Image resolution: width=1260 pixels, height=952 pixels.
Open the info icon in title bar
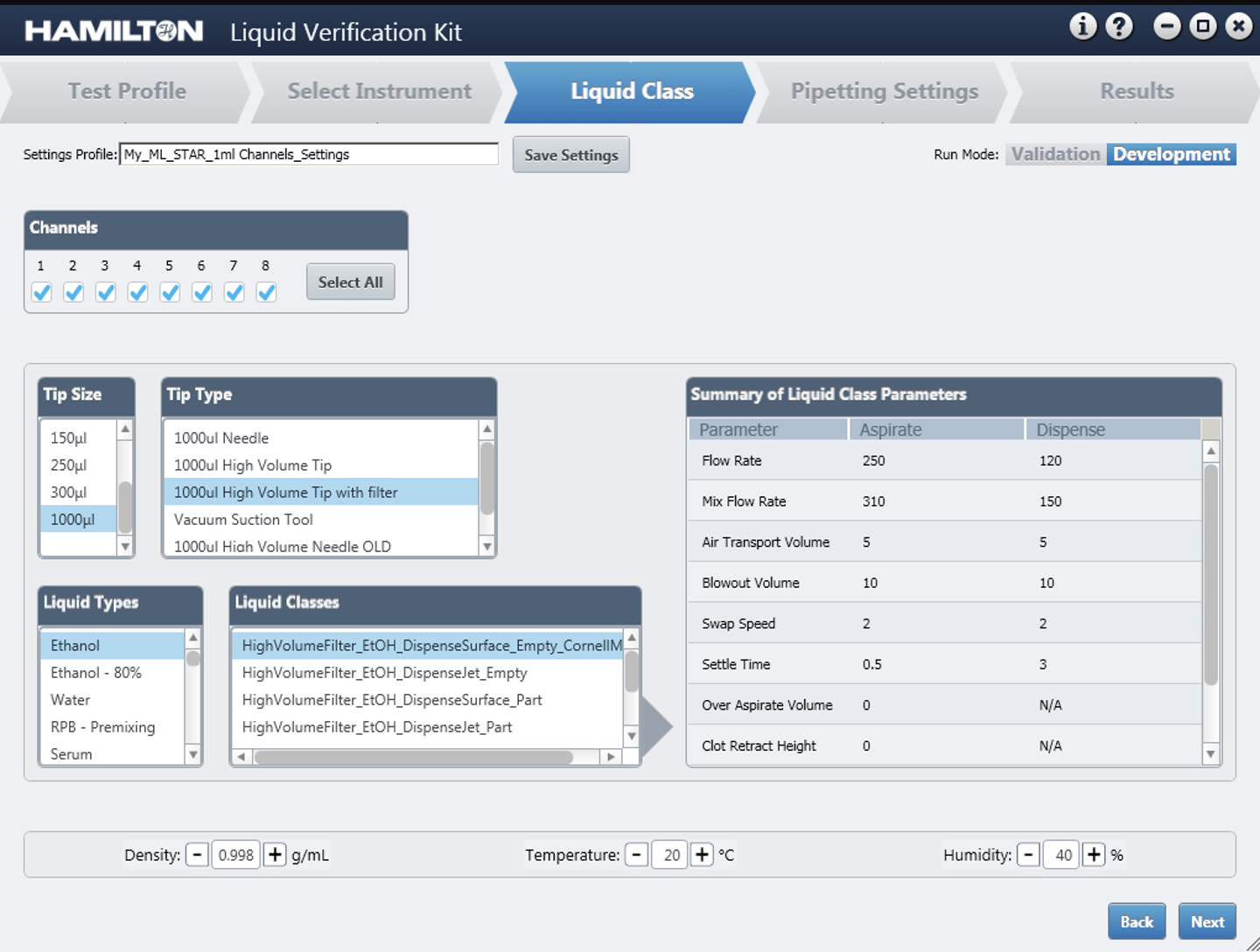[1082, 26]
